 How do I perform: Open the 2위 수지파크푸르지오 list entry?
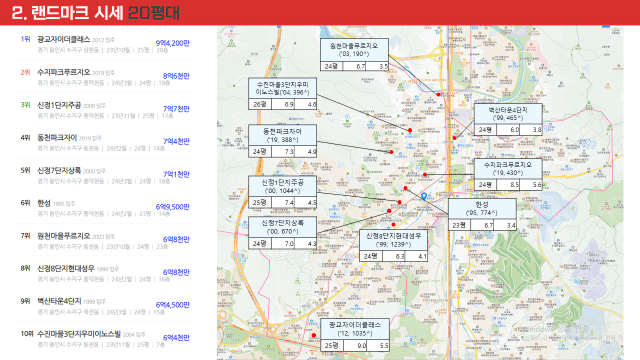tap(105, 77)
